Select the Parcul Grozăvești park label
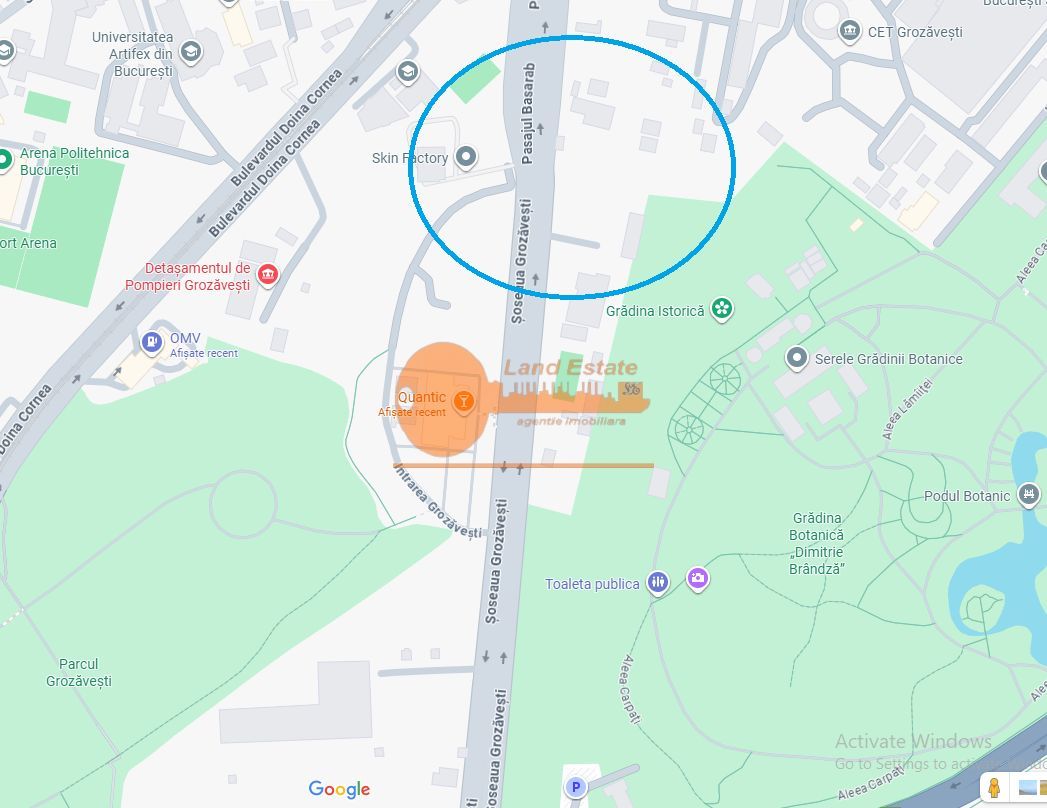This screenshot has width=1047, height=808. tap(79, 672)
